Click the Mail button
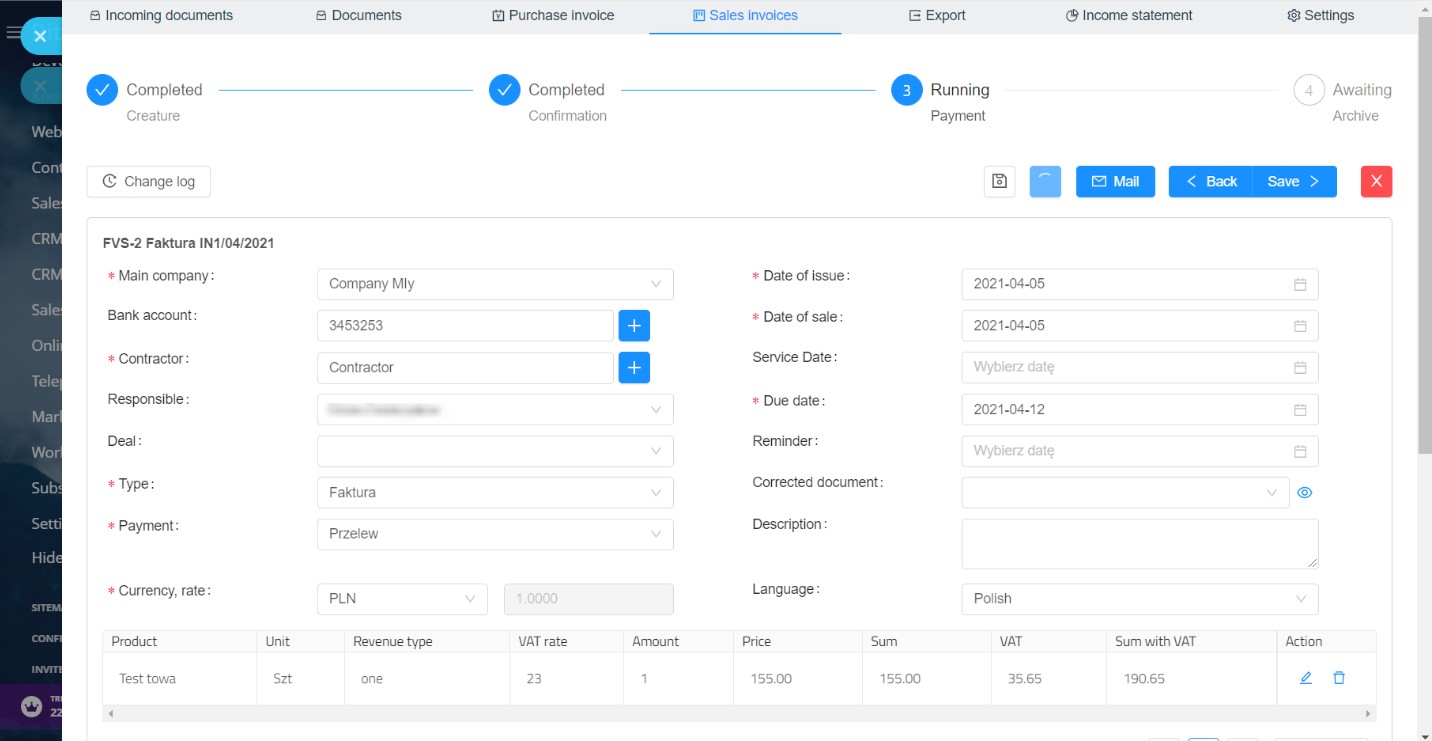 click(x=1115, y=181)
